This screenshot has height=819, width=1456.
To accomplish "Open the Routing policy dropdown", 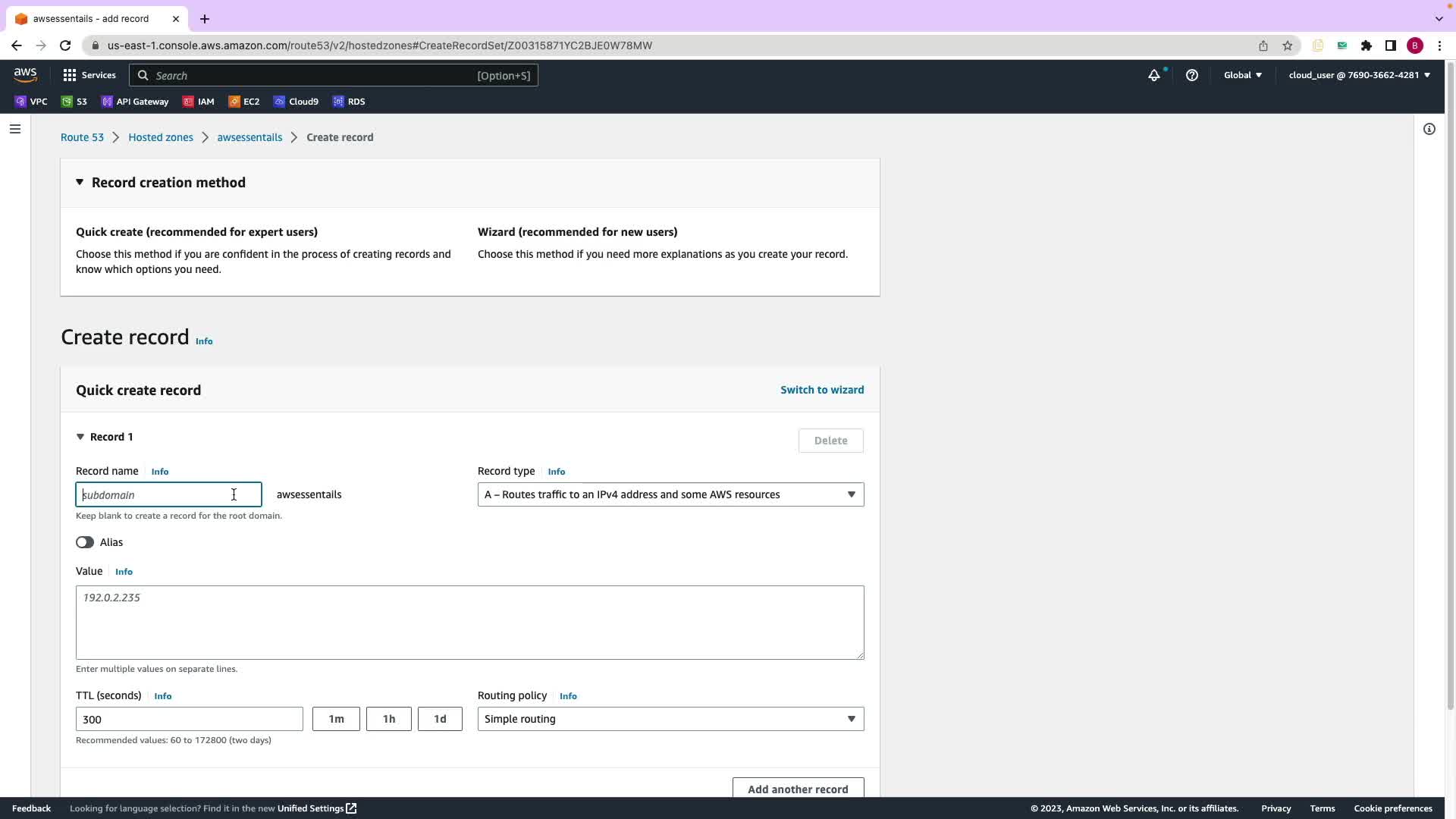I will 670,719.
